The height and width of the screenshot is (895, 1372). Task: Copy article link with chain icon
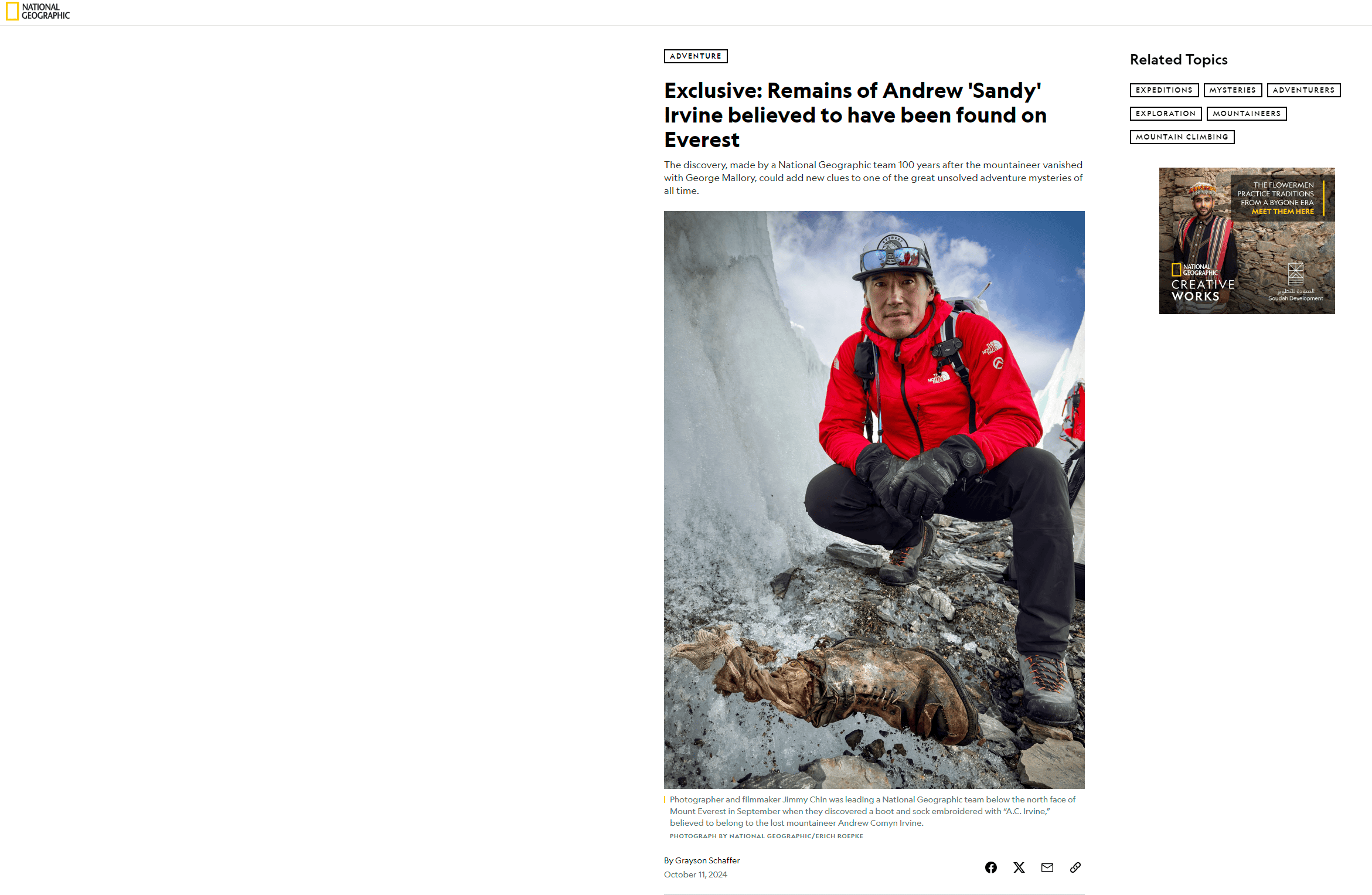tap(1075, 867)
